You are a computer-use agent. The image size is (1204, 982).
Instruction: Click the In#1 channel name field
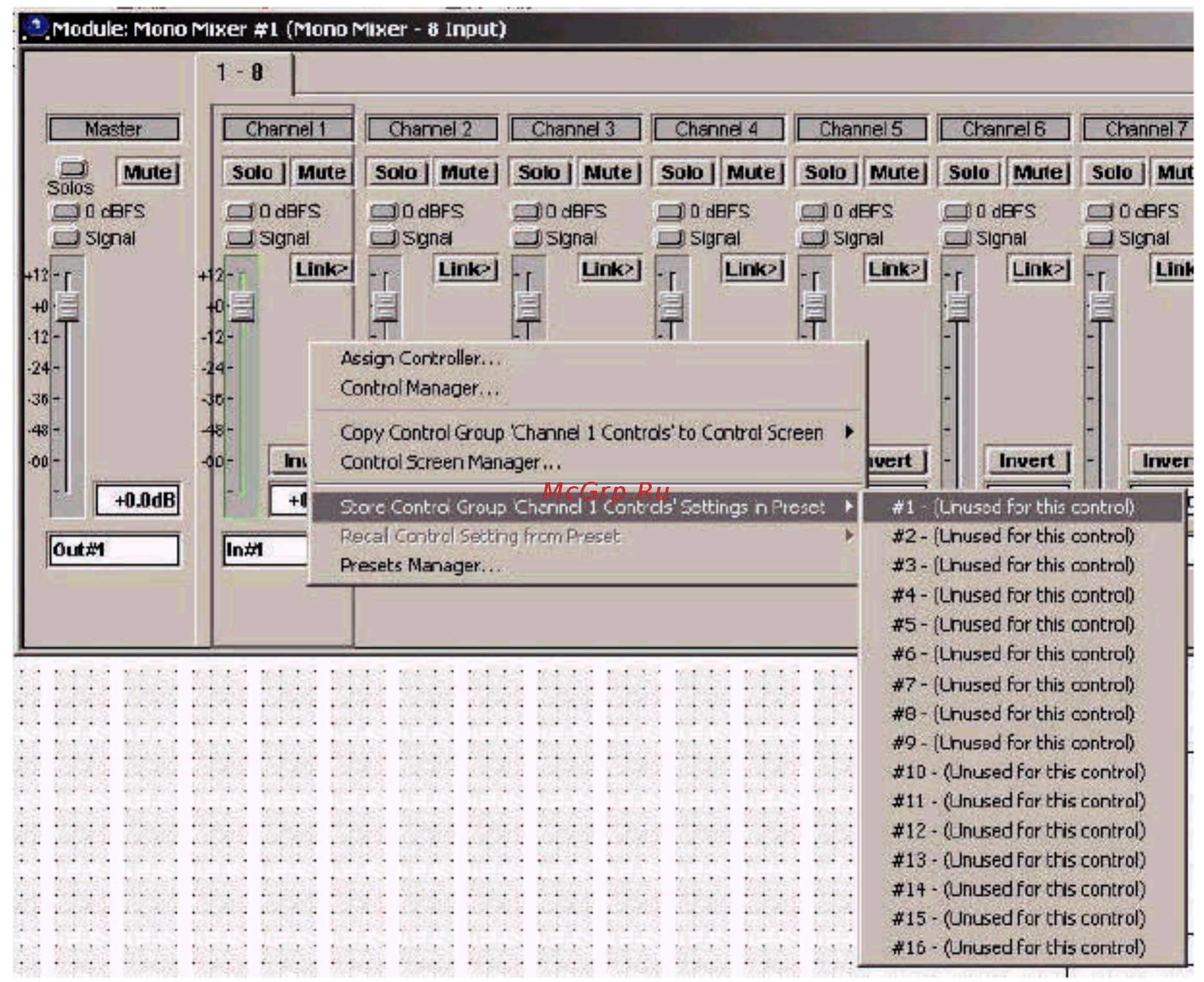tap(266, 550)
